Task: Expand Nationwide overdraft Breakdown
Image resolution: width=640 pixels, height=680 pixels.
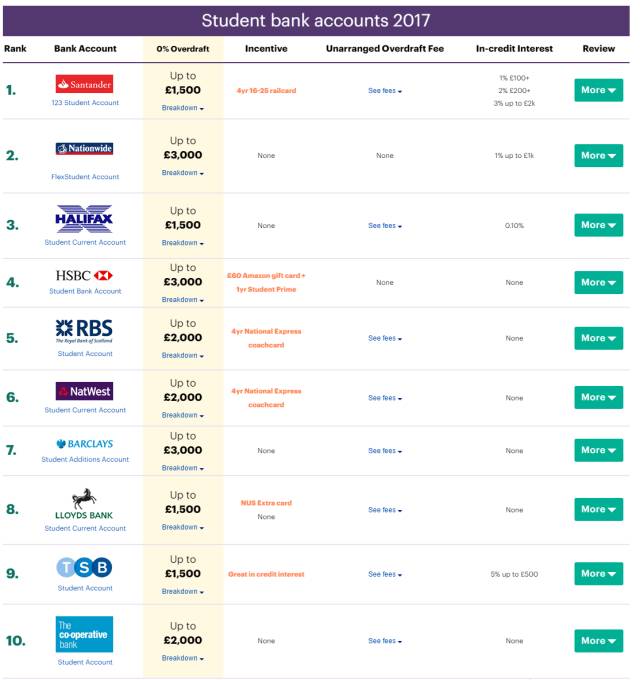Action: point(183,173)
